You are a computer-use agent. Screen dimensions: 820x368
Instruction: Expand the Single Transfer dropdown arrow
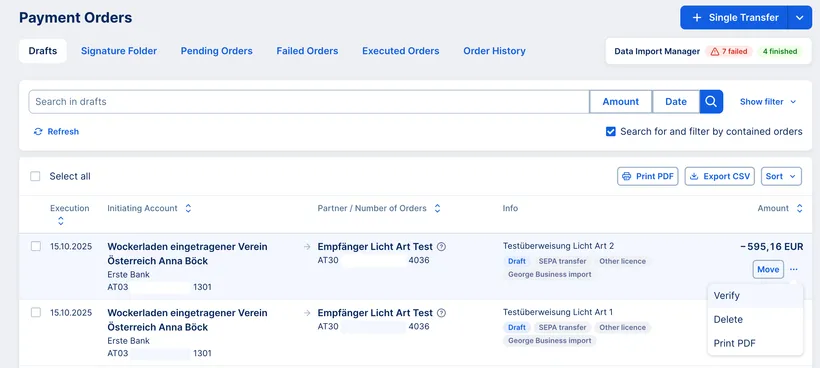click(800, 18)
